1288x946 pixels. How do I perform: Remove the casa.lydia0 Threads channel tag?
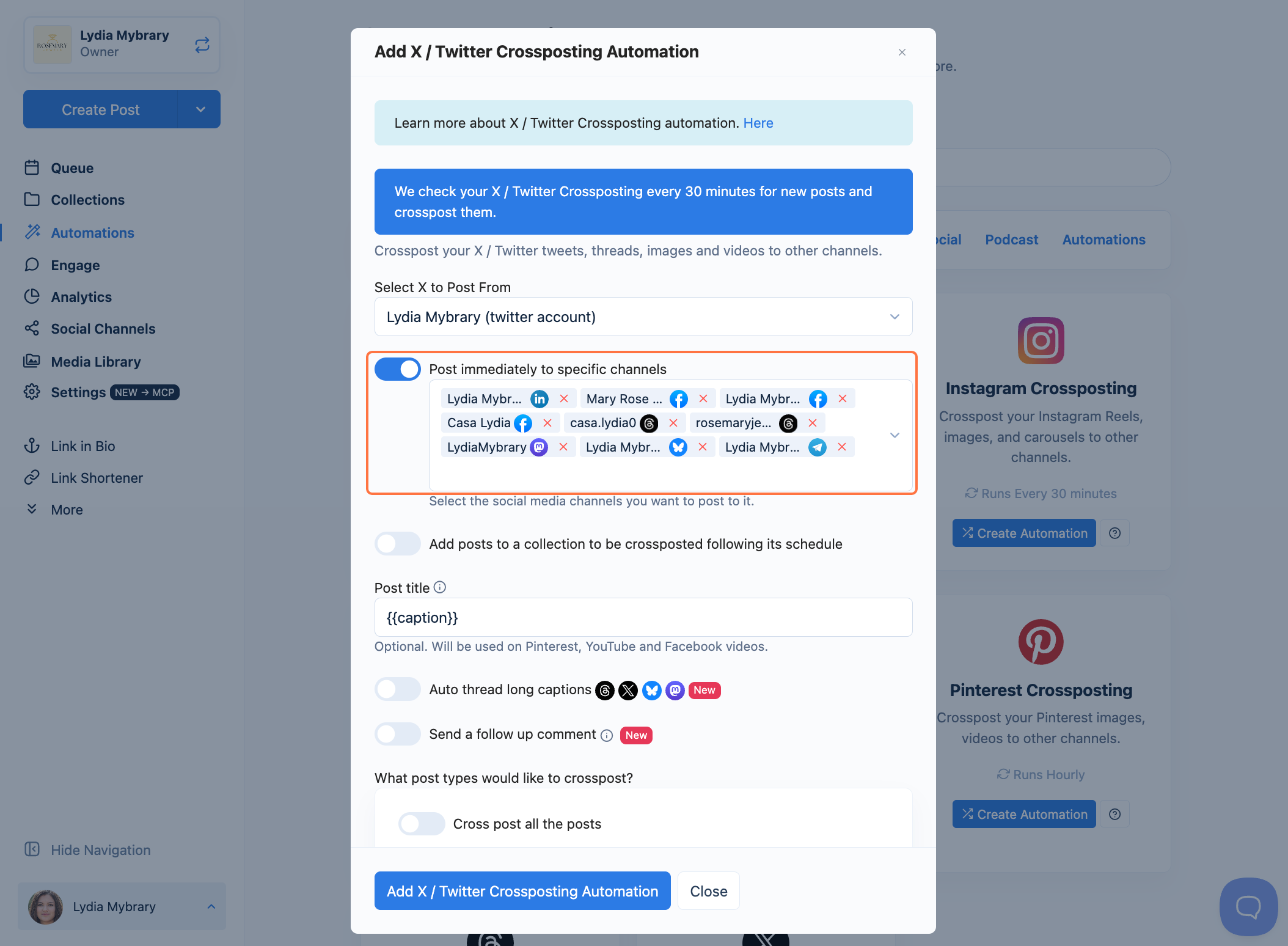(x=673, y=423)
